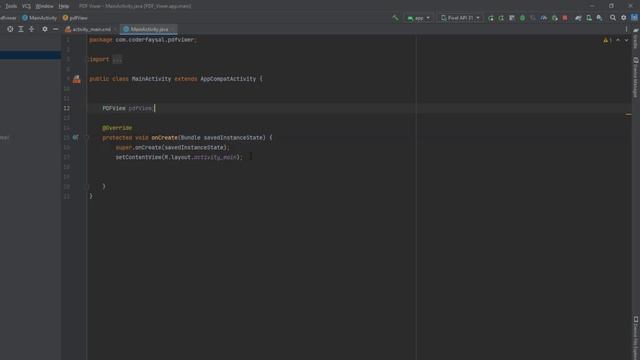Click the warning stripe in scrollbar

[628, 115]
